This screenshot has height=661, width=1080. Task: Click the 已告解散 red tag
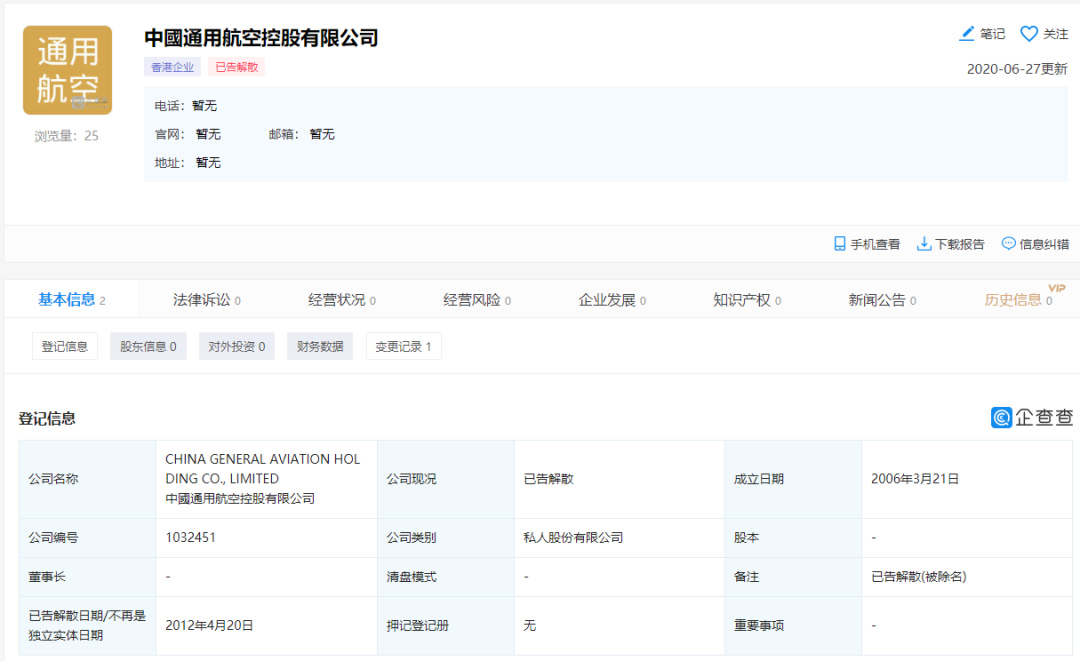(236, 67)
